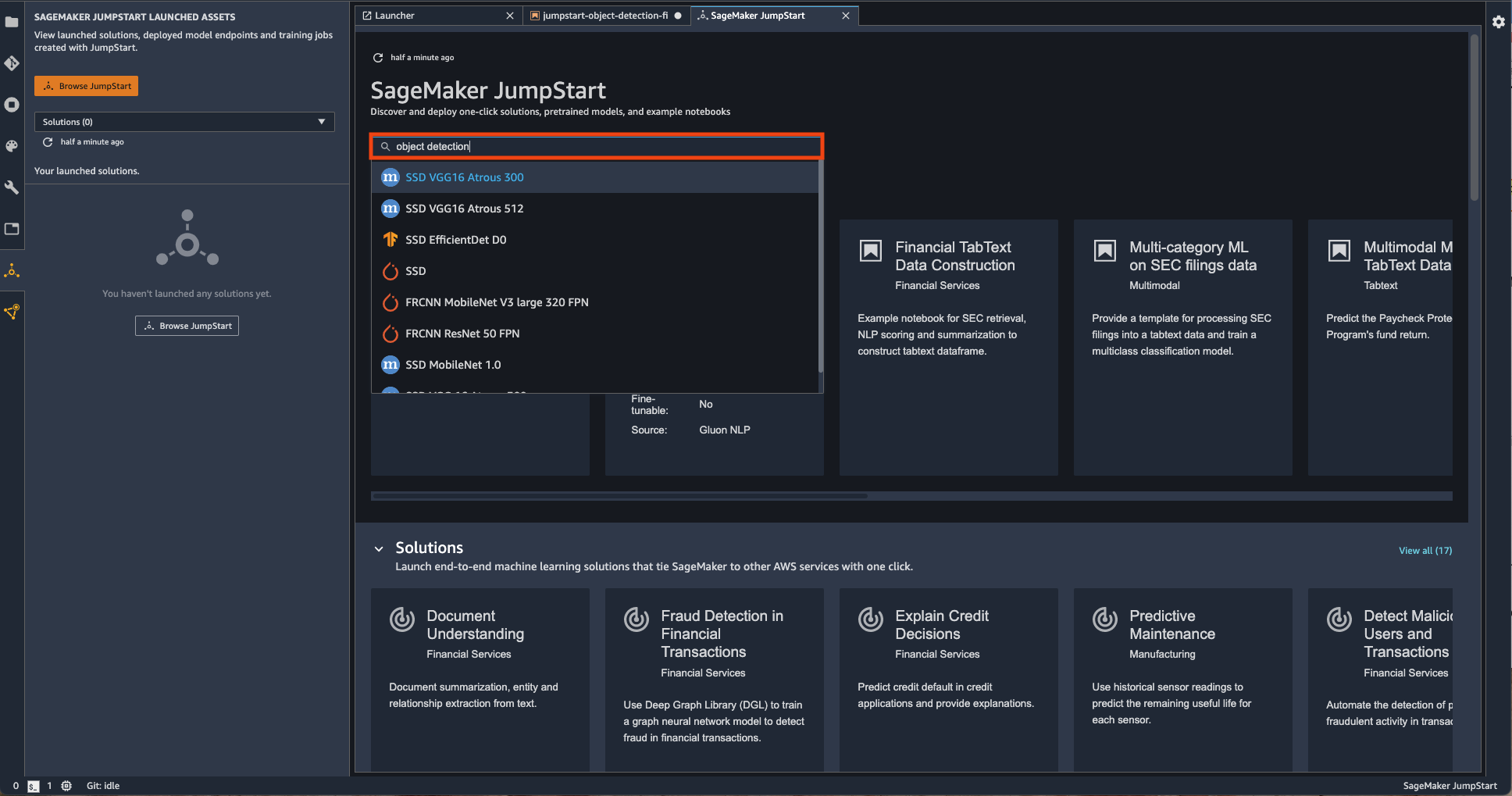Image resolution: width=1512 pixels, height=796 pixels.
Task: Click the kernel settings icon in status bar
Action: [66, 786]
